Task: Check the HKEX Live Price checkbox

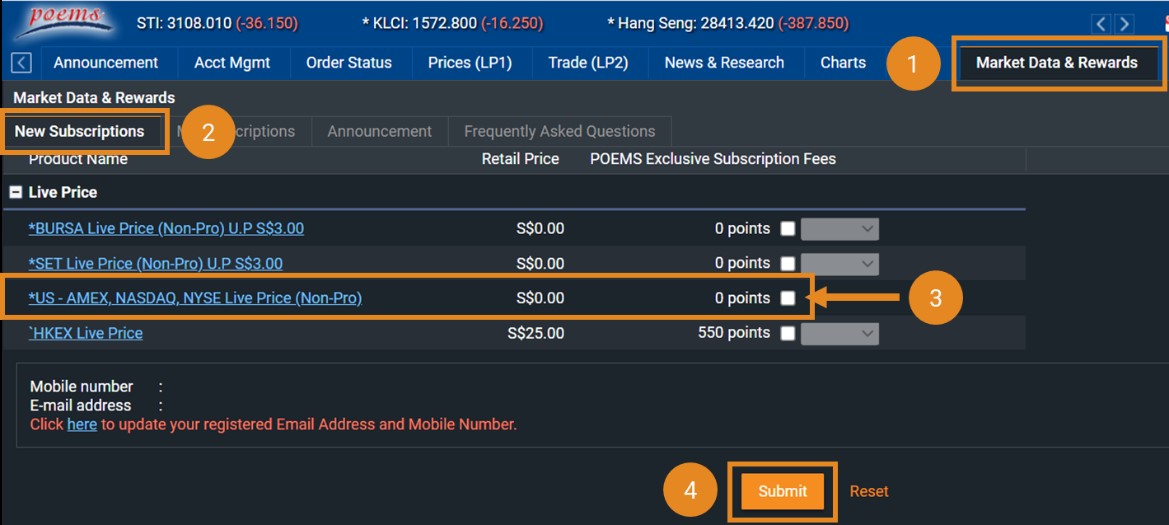Action: (787, 334)
